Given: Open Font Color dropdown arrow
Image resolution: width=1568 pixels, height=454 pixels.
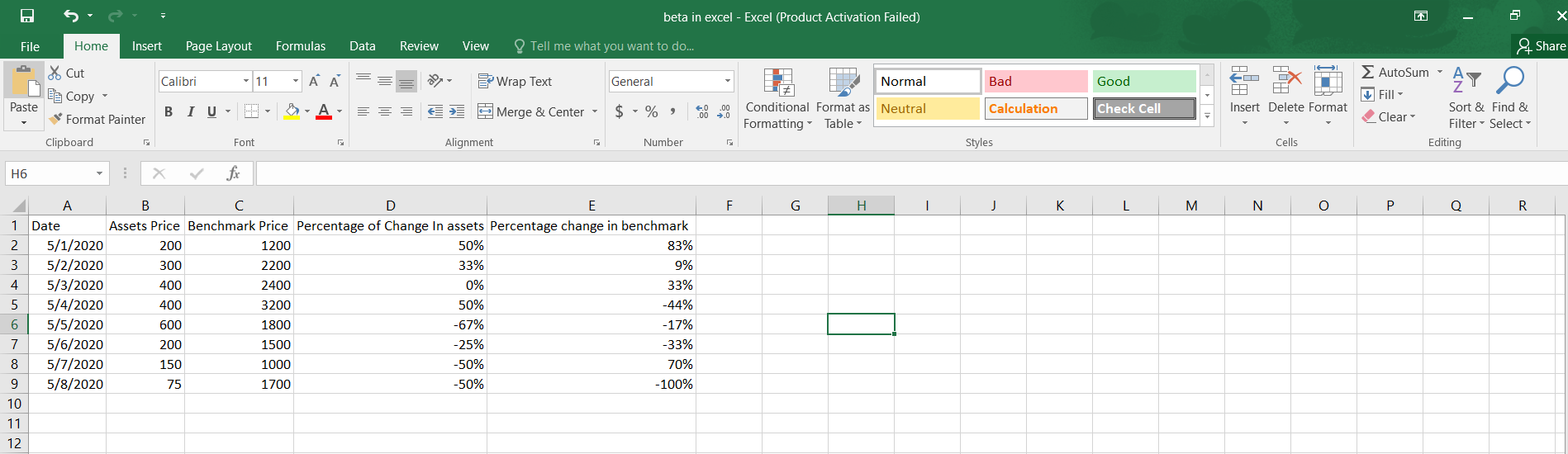Looking at the screenshot, I should coord(340,111).
